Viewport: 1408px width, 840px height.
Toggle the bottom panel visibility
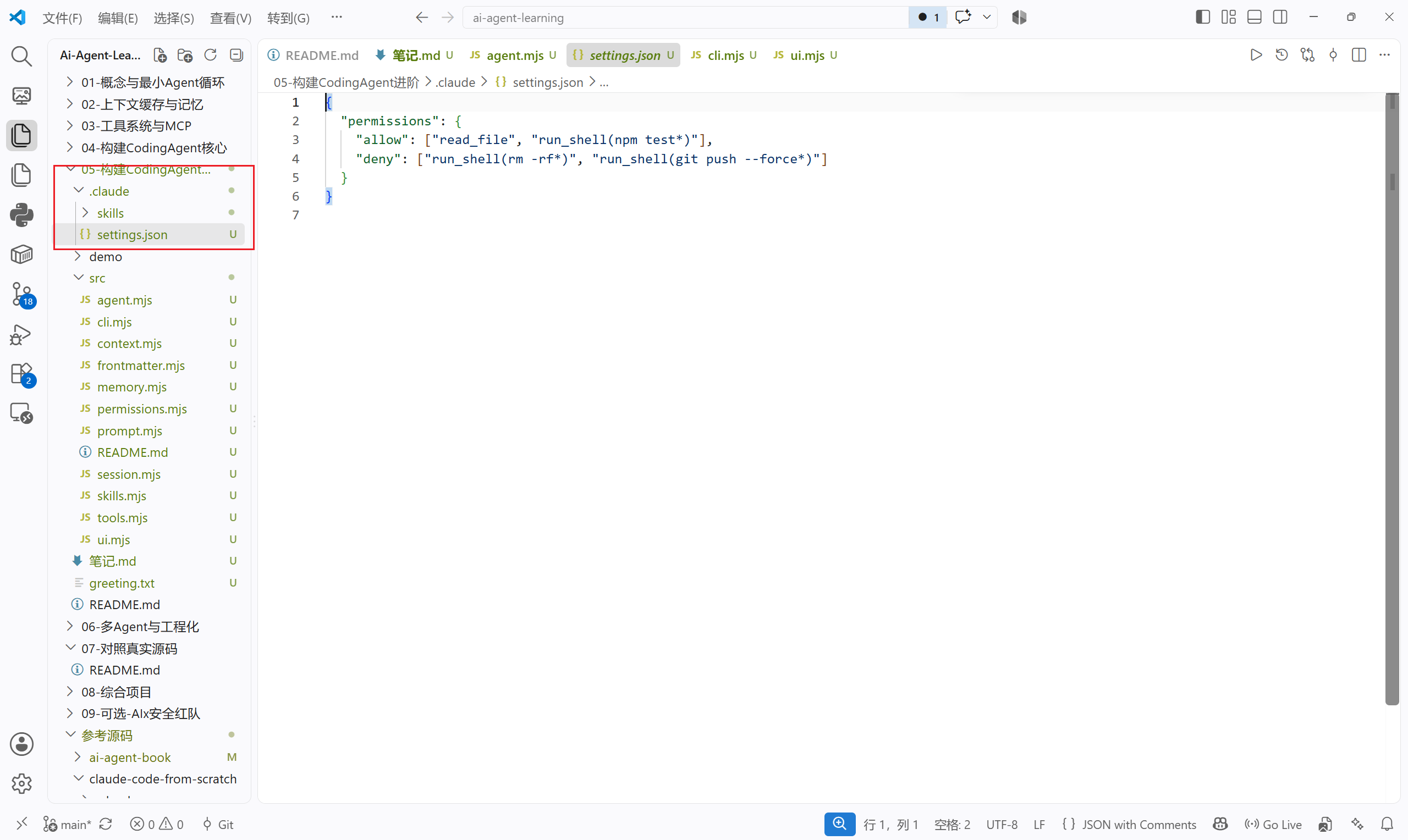(1254, 17)
